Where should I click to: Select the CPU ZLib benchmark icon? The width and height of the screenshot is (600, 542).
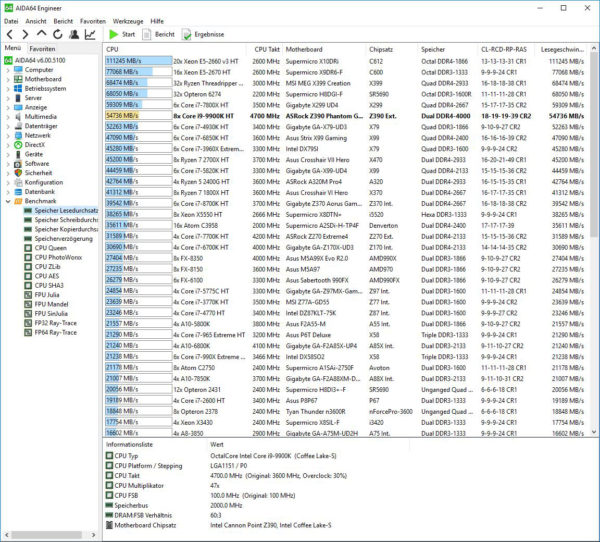pyautogui.click(x=28, y=267)
